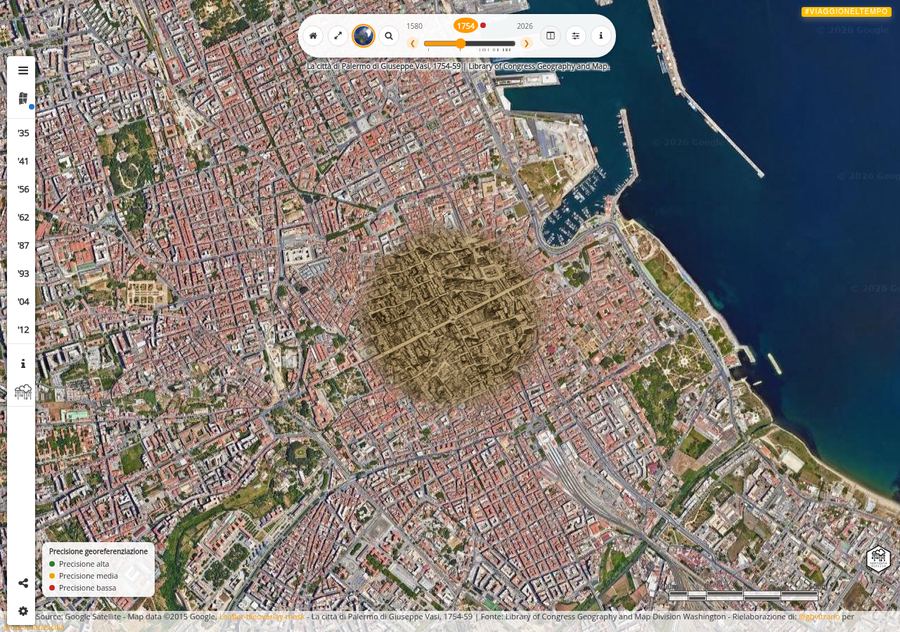Click the 1580 start year label
Viewport: 900px width, 632px height.
point(414,26)
